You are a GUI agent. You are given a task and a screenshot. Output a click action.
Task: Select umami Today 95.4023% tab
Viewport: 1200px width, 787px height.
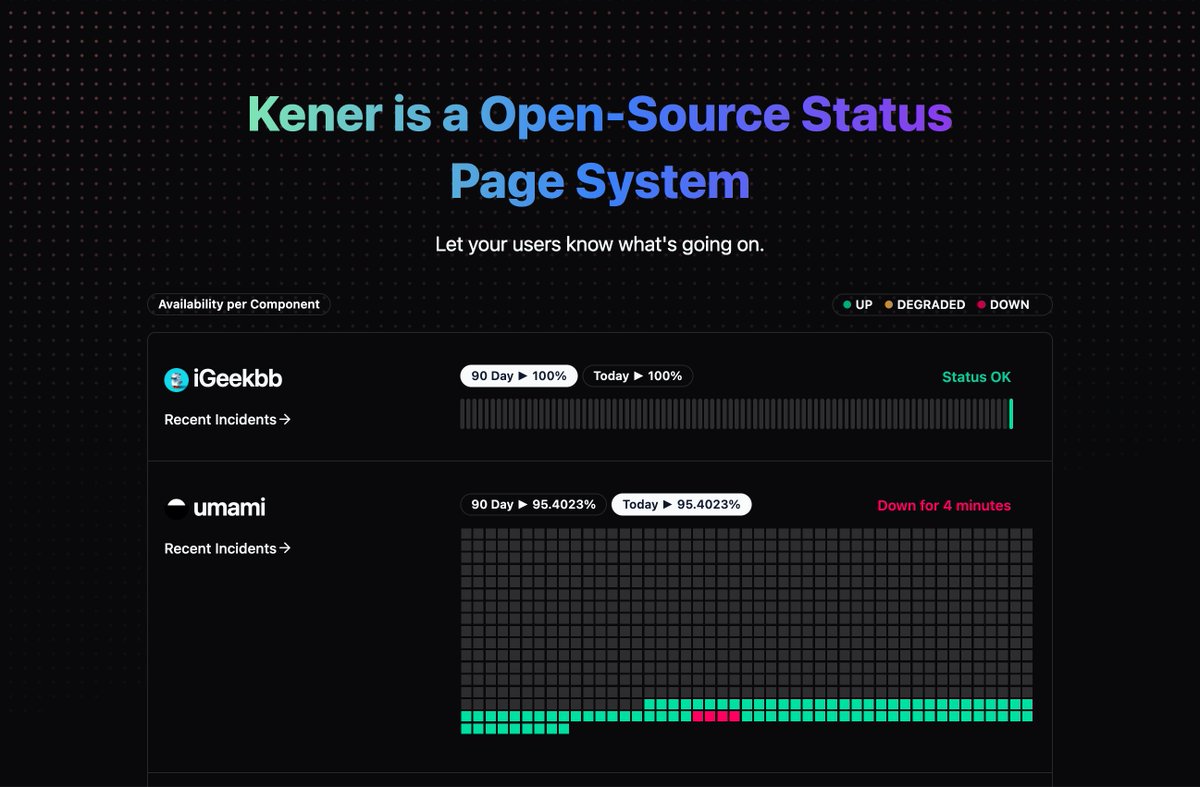(x=682, y=504)
